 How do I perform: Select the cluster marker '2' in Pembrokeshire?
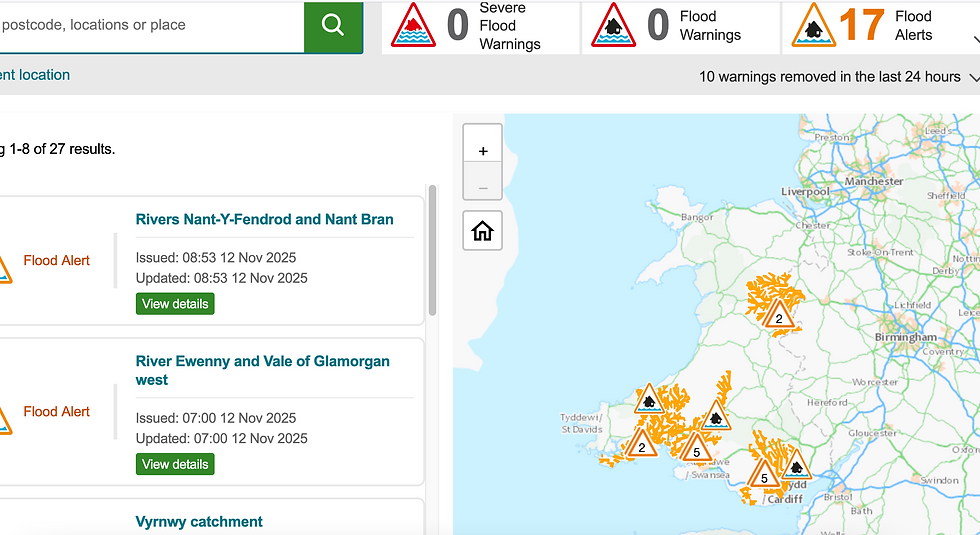tap(642, 444)
